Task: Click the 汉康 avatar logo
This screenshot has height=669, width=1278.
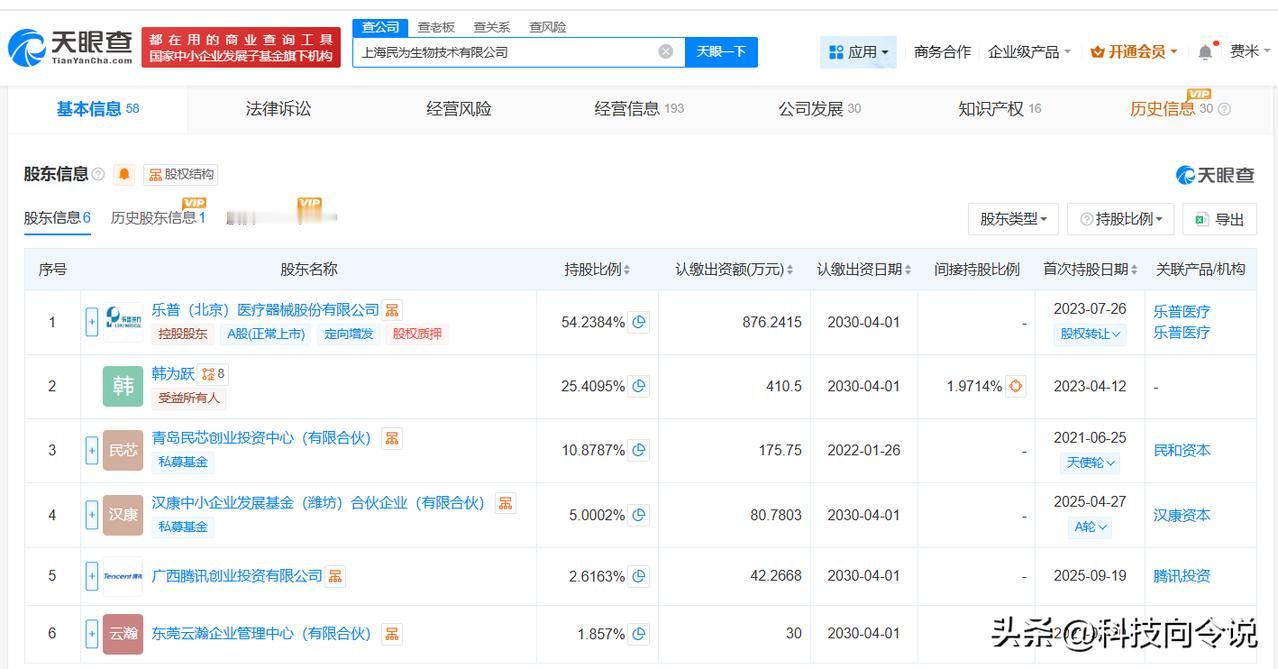Action: tap(123, 515)
